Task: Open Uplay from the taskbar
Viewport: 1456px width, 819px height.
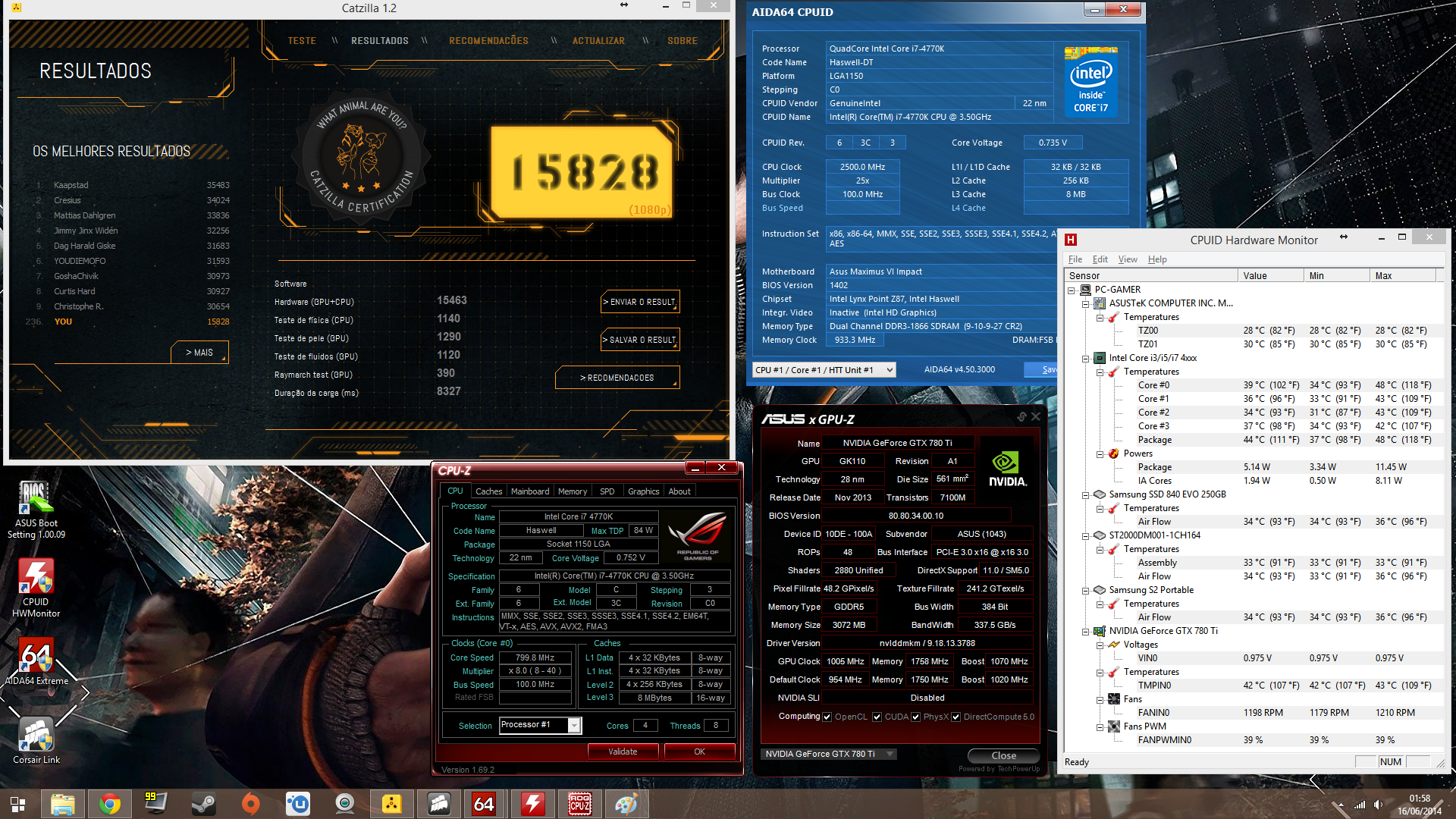Action: 297,804
